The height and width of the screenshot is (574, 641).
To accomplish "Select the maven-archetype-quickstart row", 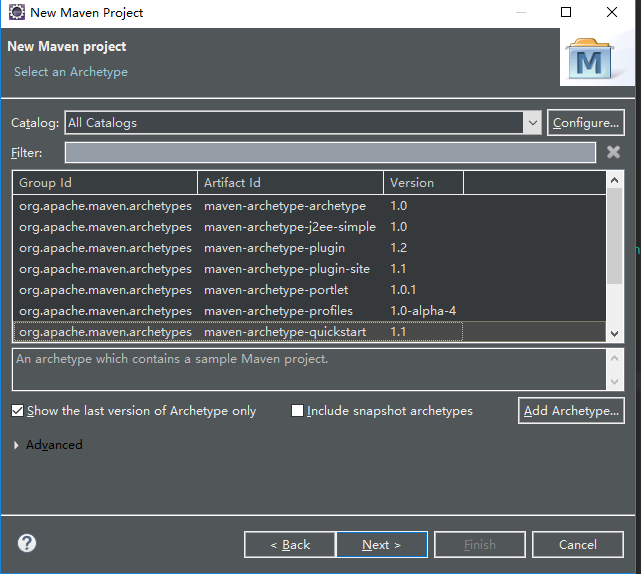I will [309, 332].
